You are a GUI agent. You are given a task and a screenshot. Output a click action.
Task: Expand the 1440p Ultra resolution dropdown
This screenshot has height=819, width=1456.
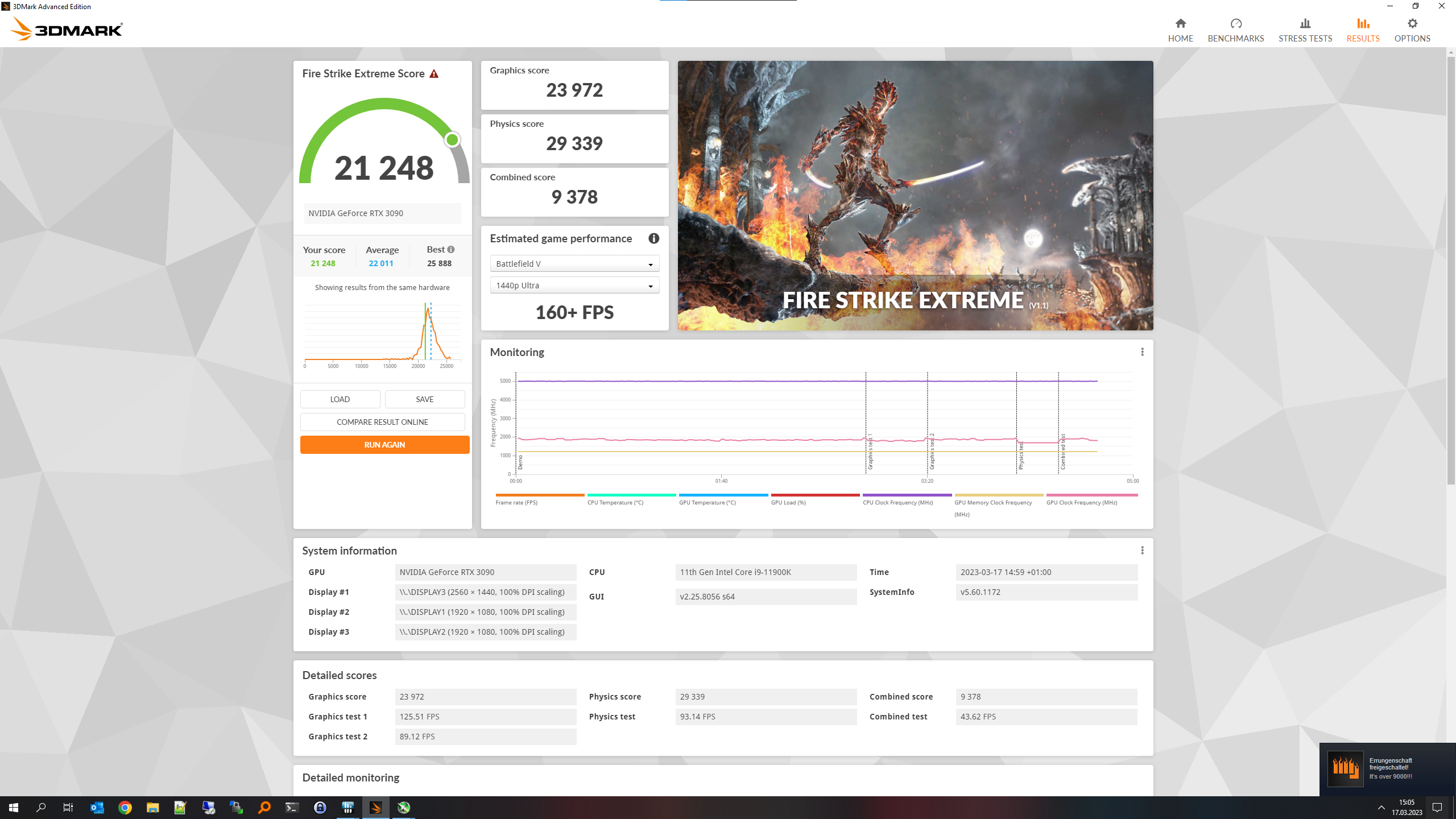[574, 286]
